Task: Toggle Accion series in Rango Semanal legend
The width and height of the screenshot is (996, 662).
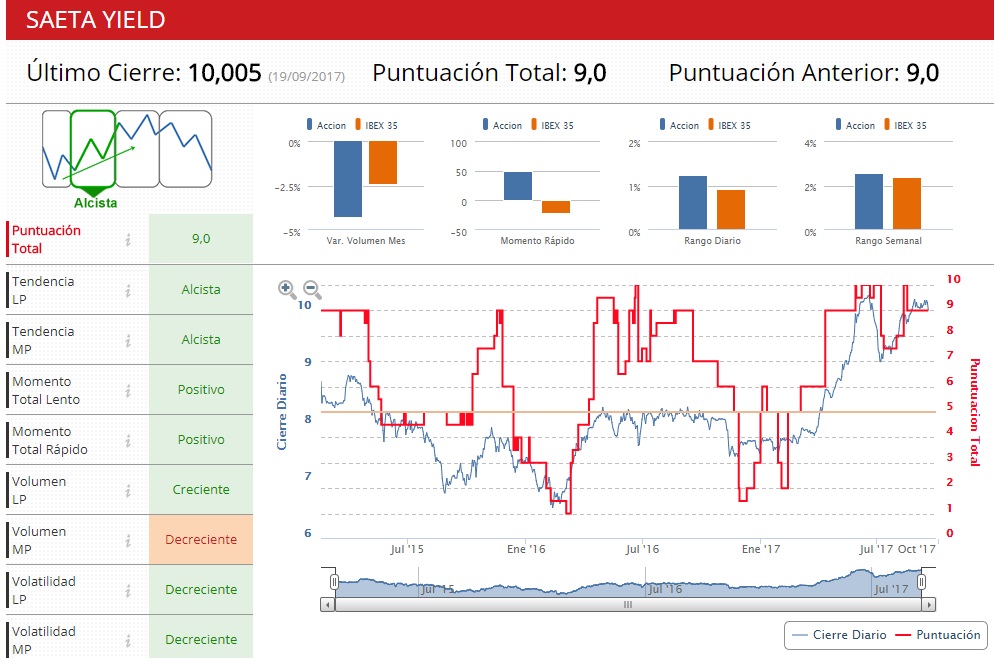Action: [x=855, y=125]
